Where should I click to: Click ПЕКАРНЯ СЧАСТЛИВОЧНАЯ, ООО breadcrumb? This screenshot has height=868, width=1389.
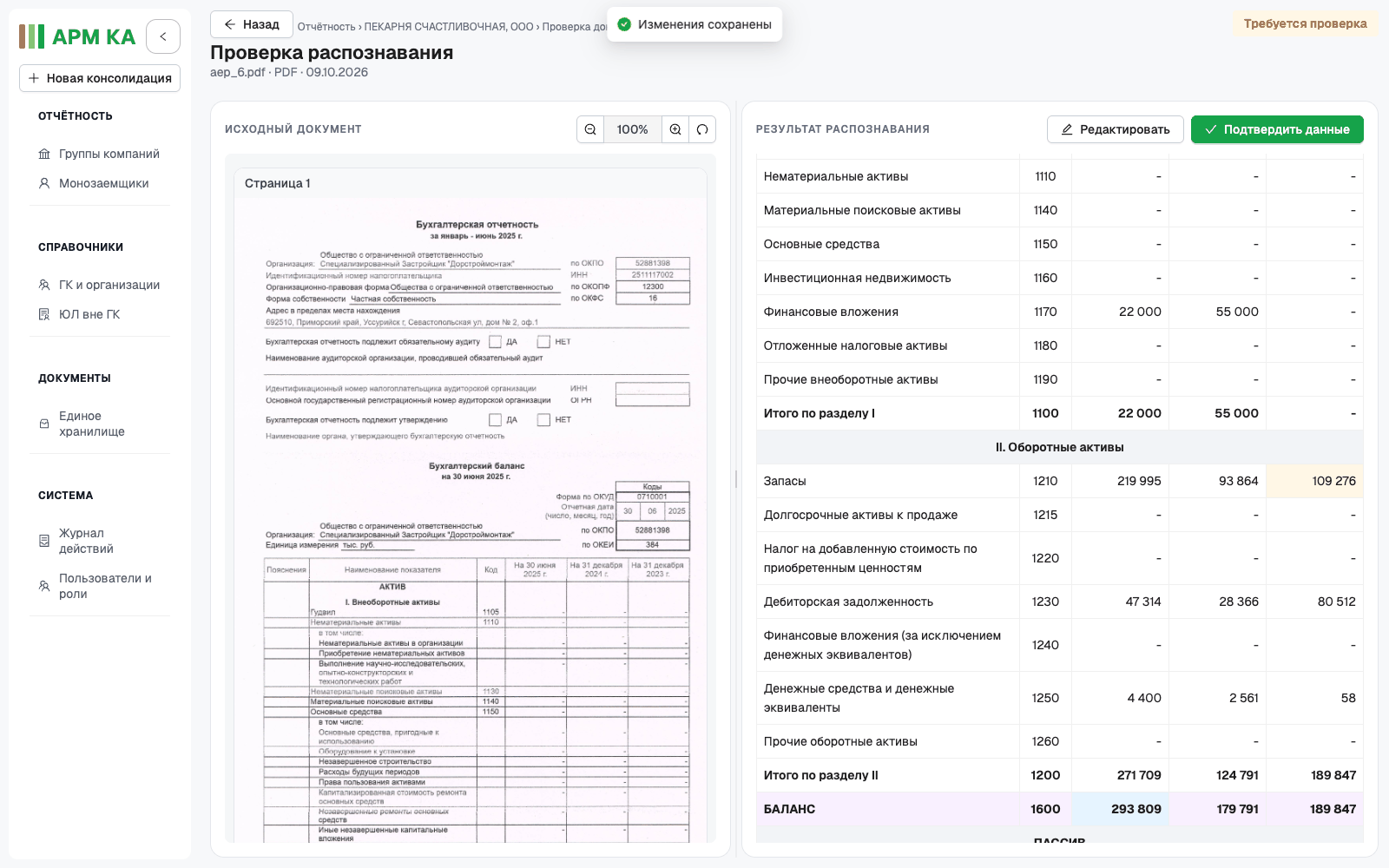[x=449, y=27]
